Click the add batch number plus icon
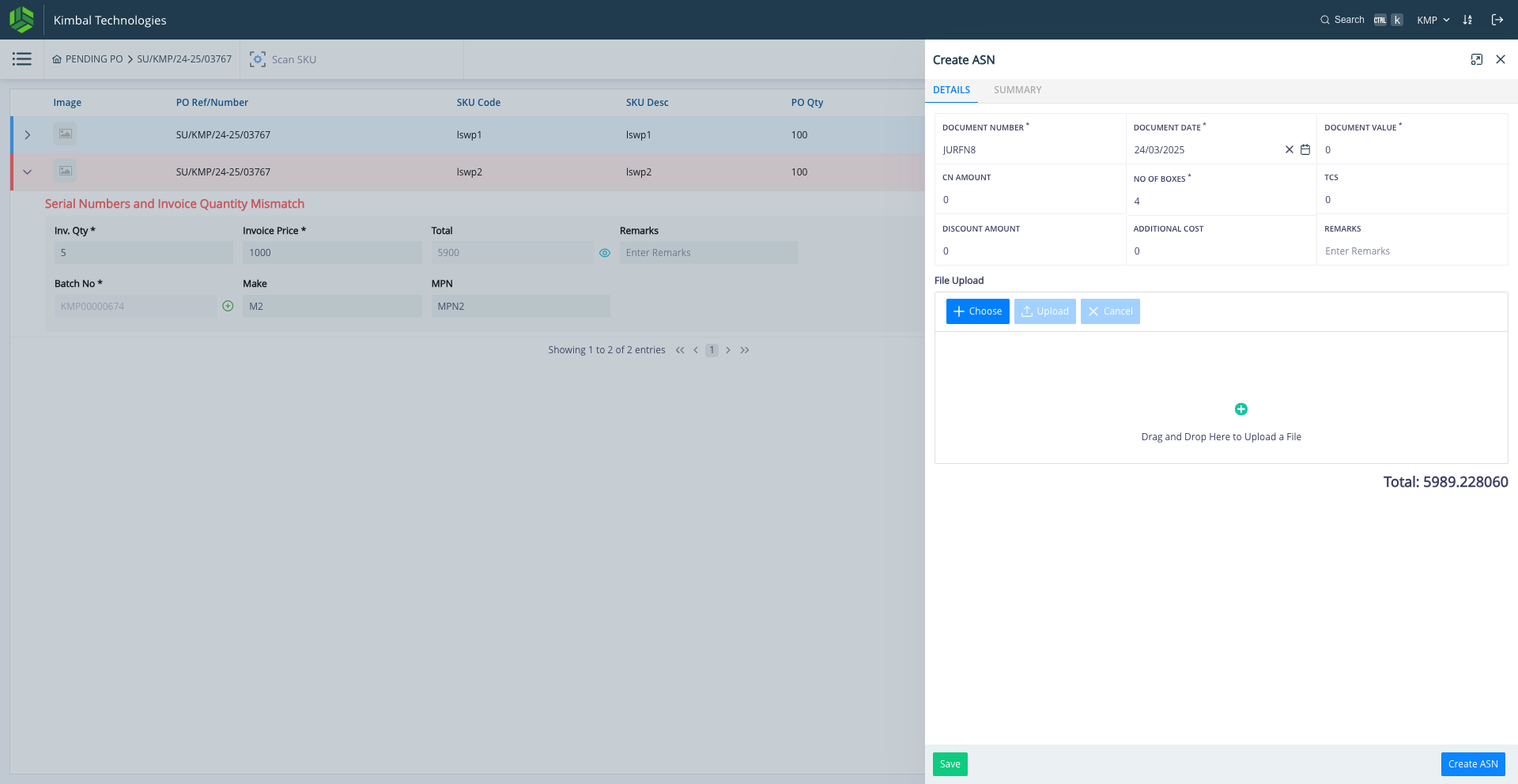The width and height of the screenshot is (1518, 784). pos(228,306)
